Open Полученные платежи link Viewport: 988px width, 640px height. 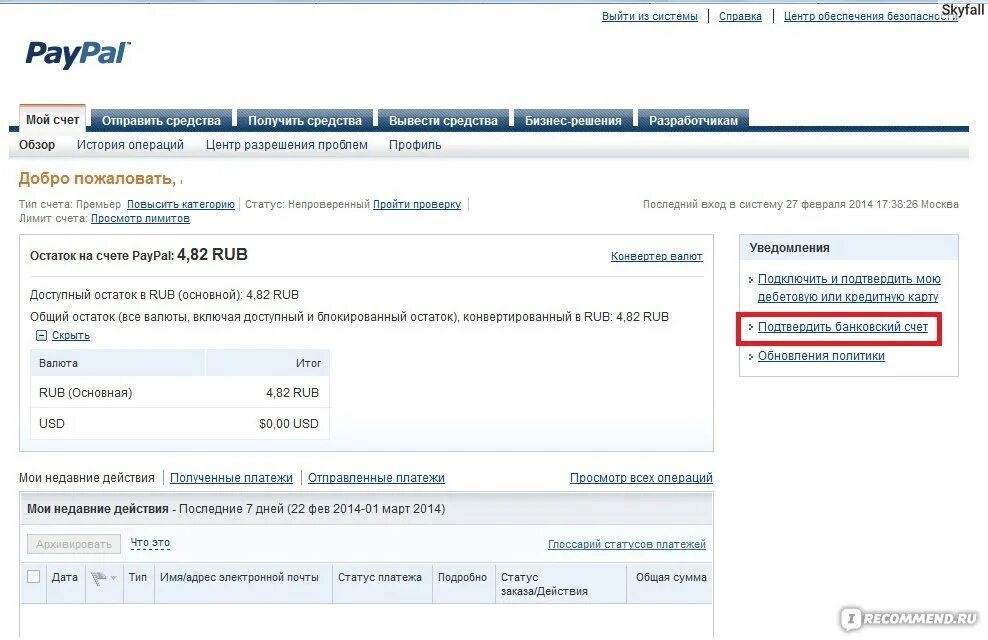[231, 478]
